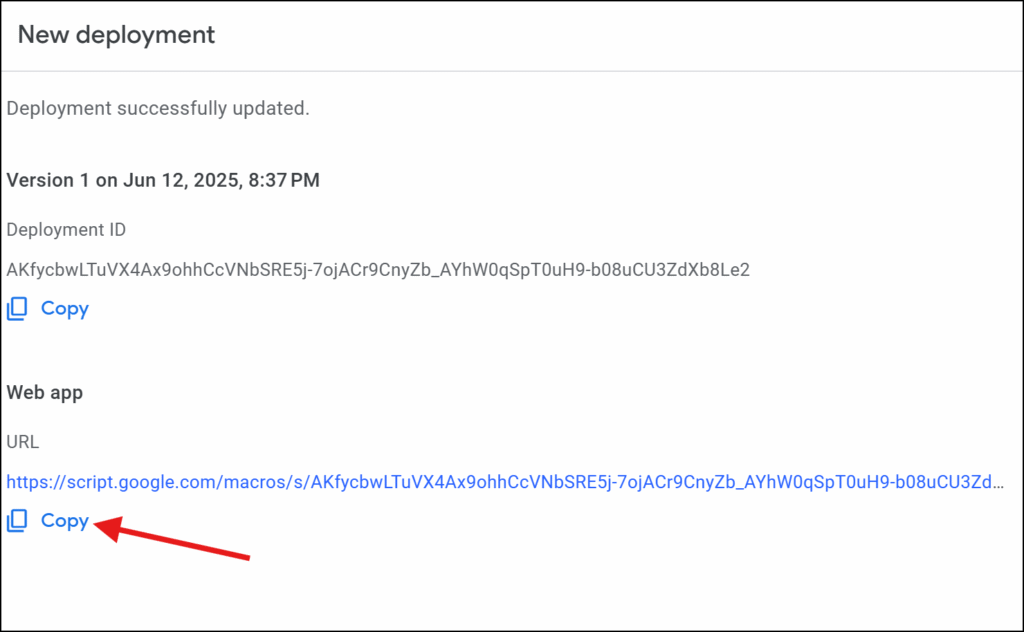Image resolution: width=1024 pixels, height=632 pixels.
Task: Click the Deployment ID string starting with AKfycbw
Action: click(x=378, y=270)
